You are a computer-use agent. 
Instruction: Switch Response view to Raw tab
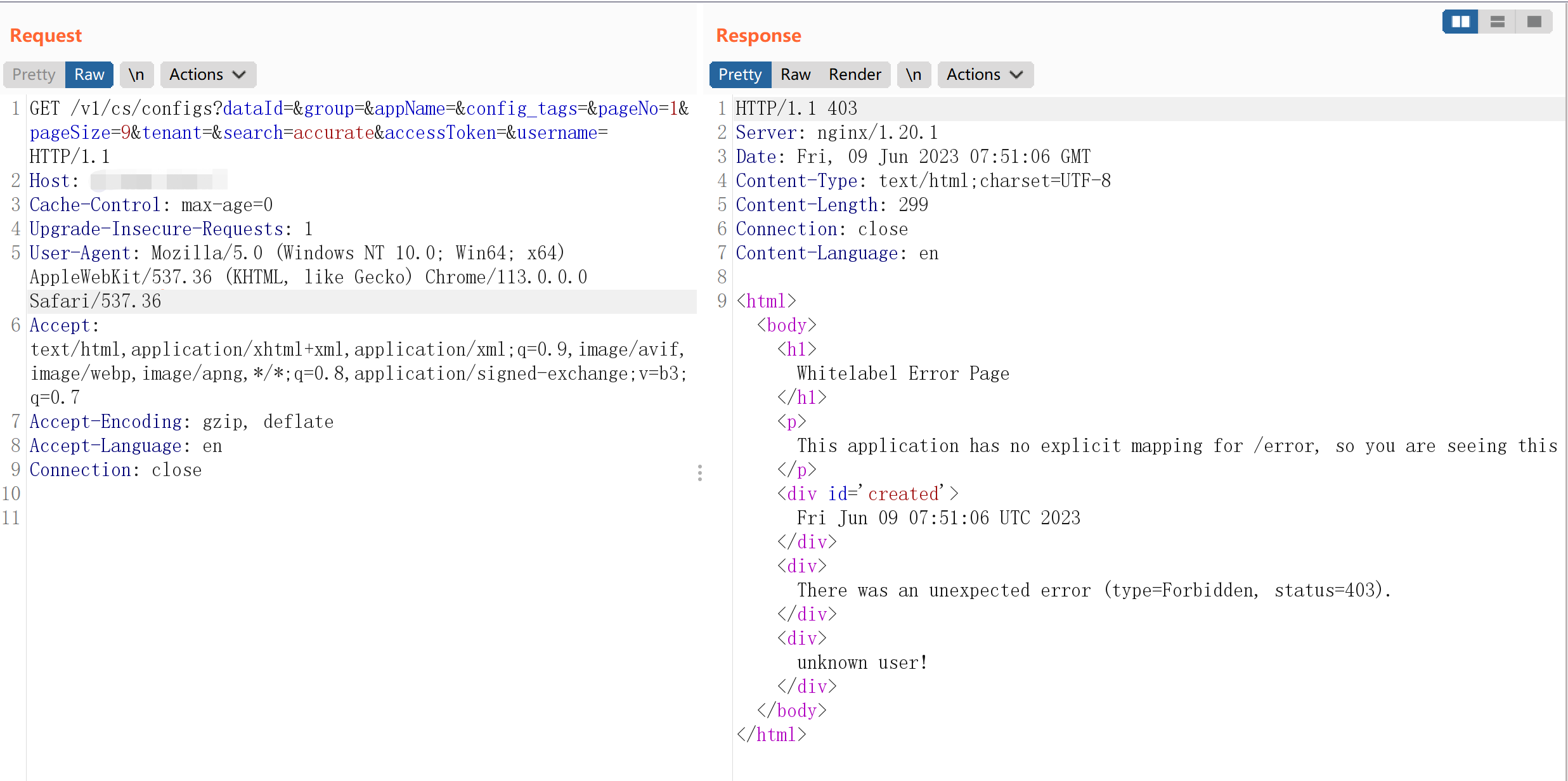[x=795, y=75]
